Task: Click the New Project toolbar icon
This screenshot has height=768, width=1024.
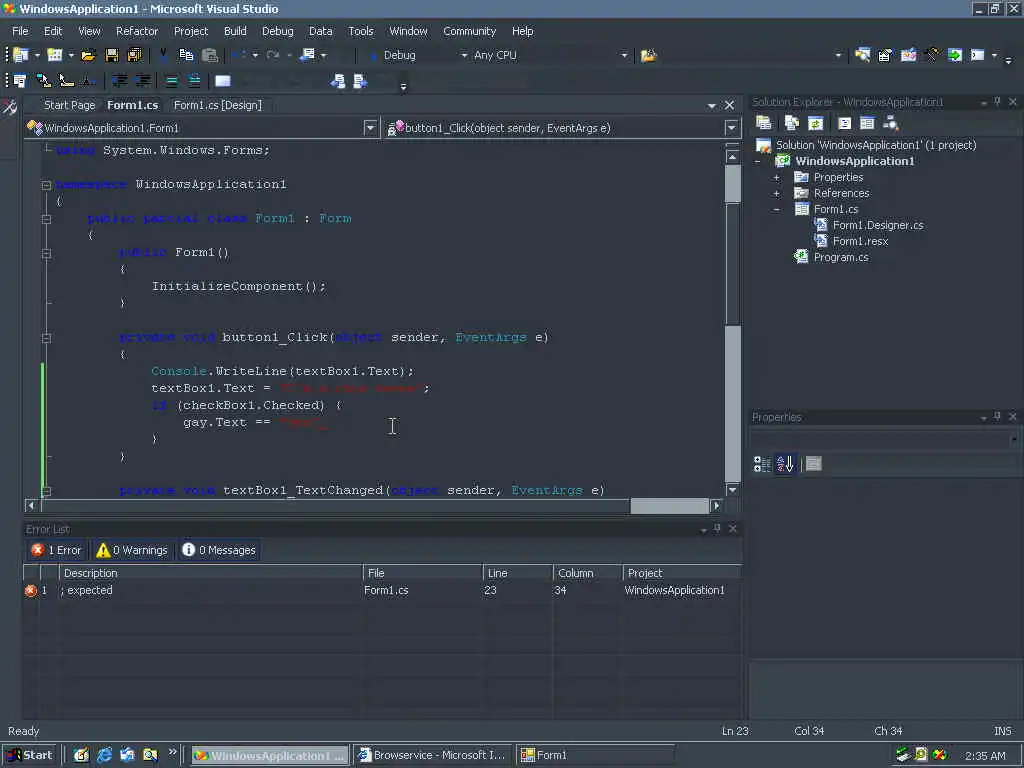Action: point(21,56)
